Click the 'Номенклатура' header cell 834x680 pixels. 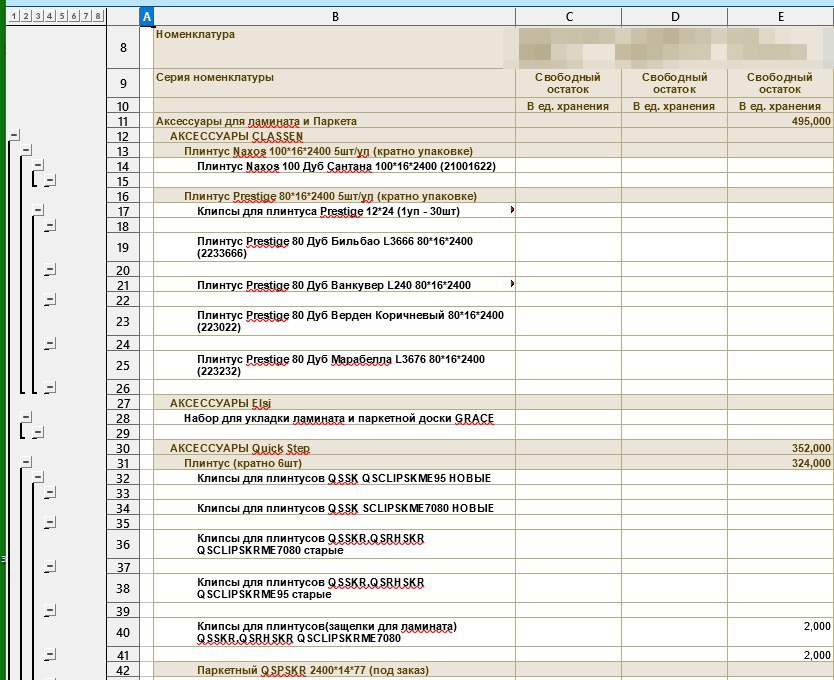coord(335,47)
